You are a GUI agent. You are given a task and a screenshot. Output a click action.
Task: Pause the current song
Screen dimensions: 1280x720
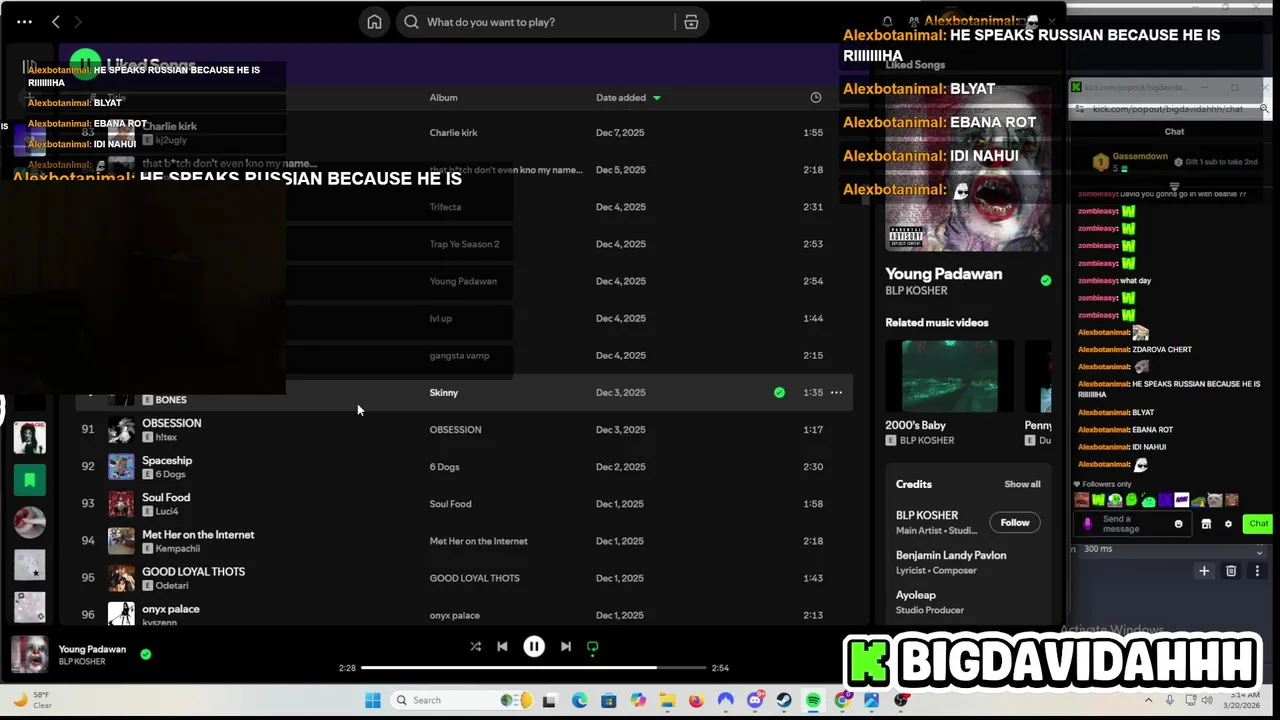[x=534, y=647]
